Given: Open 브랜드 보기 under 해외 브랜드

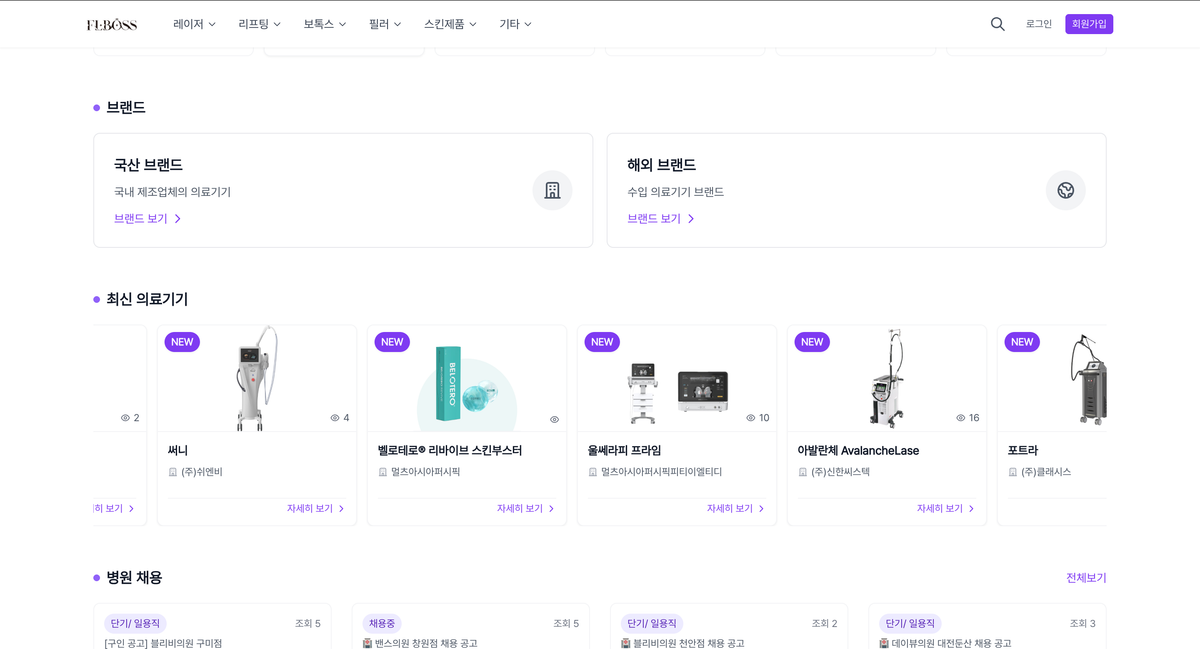Looking at the screenshot, I should (x=660, y=219).
